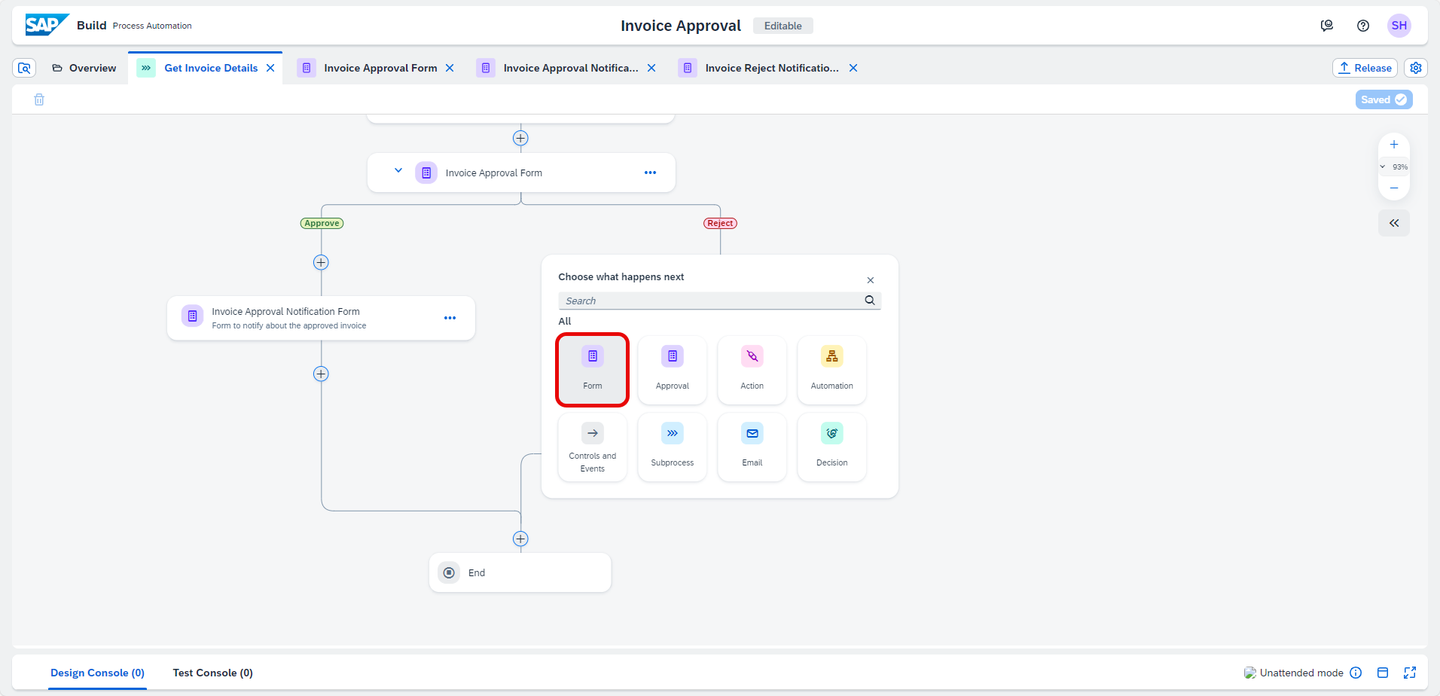
Task: Add a step above the End node
Action: (x=520, y=539)
